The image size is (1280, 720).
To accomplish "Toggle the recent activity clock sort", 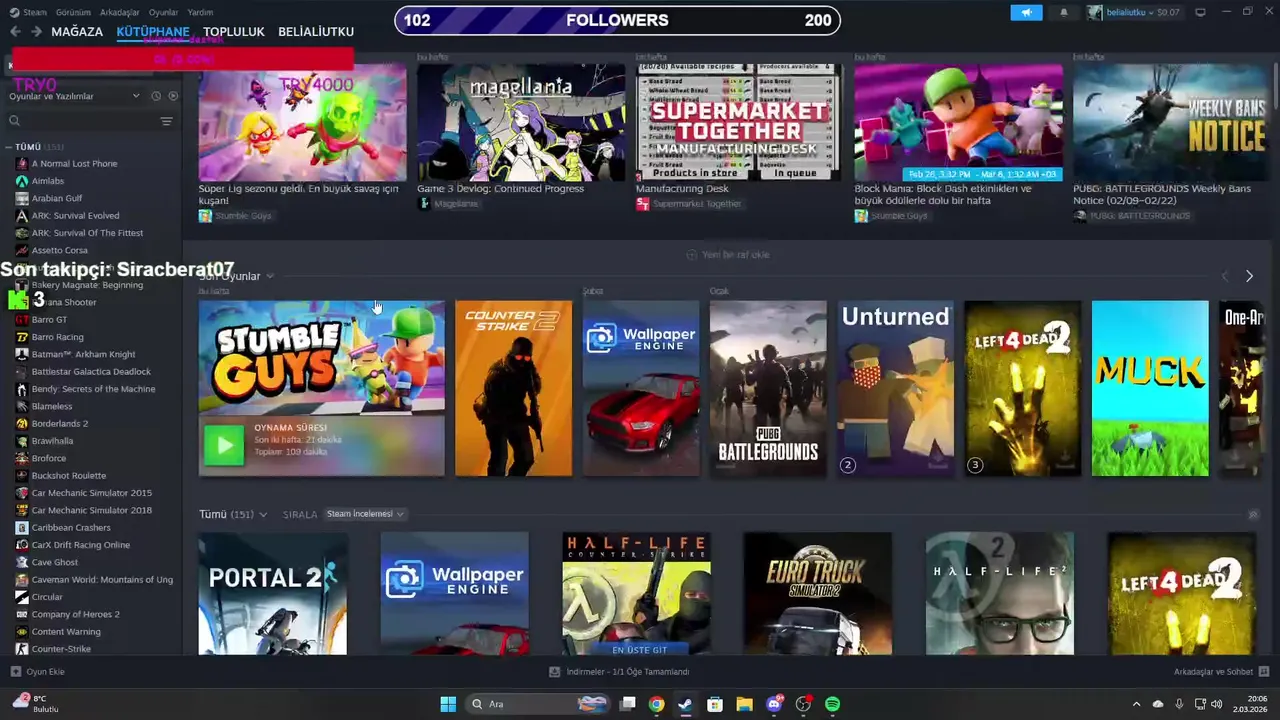I will click(156, 96).
